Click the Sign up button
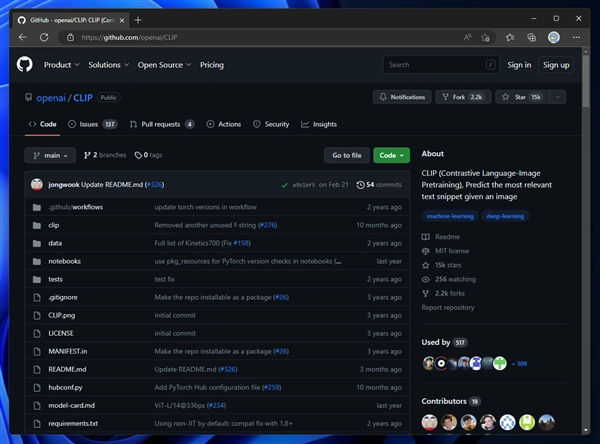Screen dimensions: 600x444 click(x=556, y=65)
